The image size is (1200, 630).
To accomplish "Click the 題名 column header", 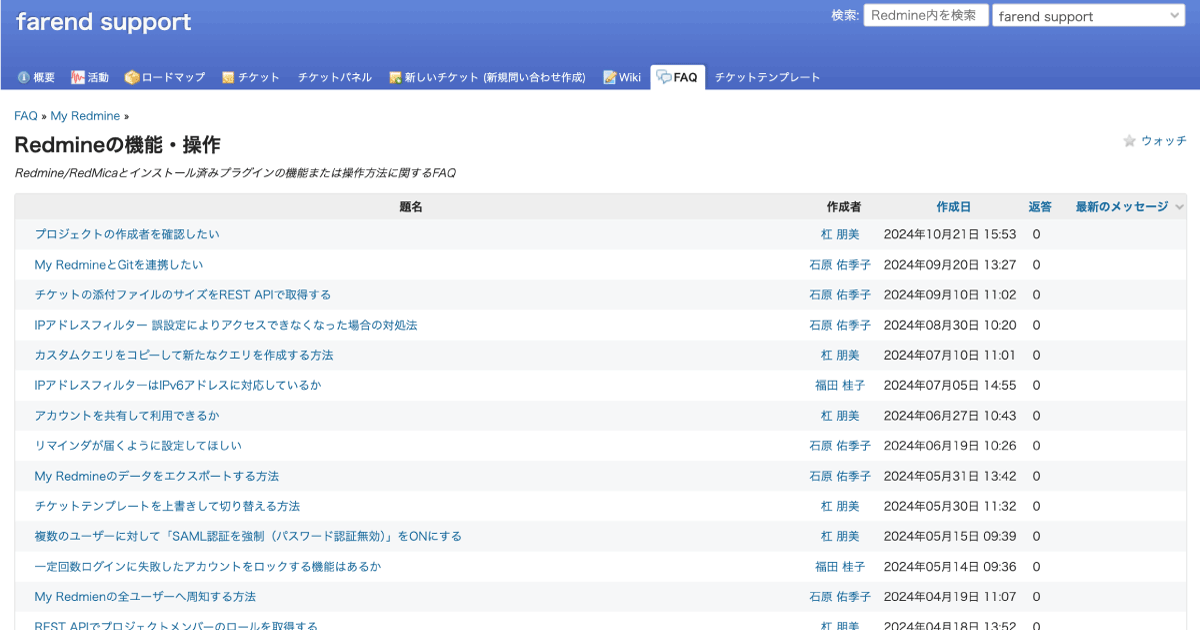I will point(411,207).
